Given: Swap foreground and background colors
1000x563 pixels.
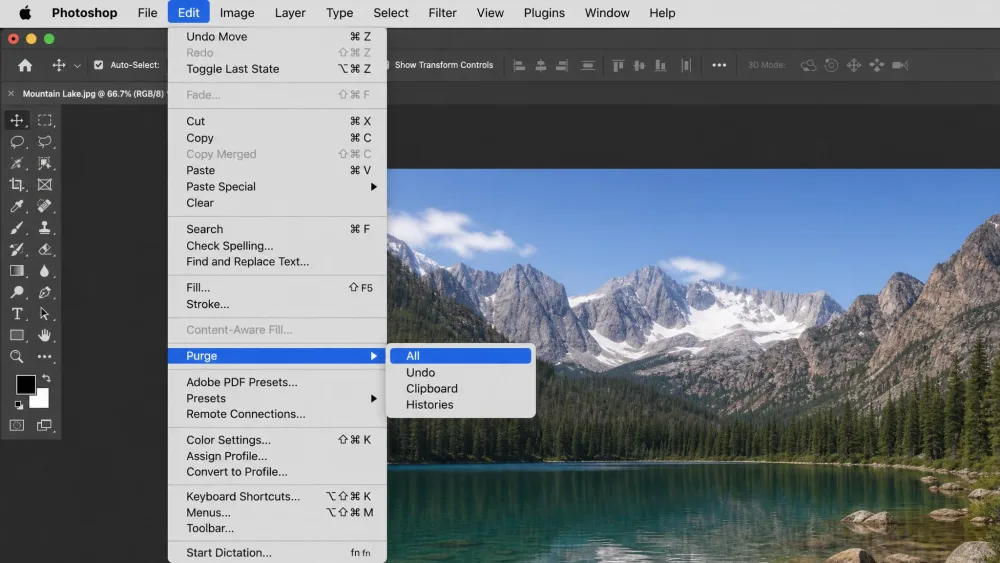Looking at the screenshot, I should coord(46,378).
